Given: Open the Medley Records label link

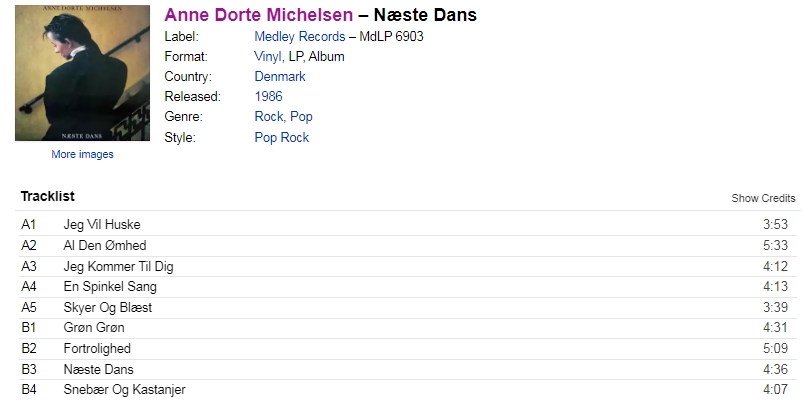Looking at the screenshot, I should click(299, 36).
